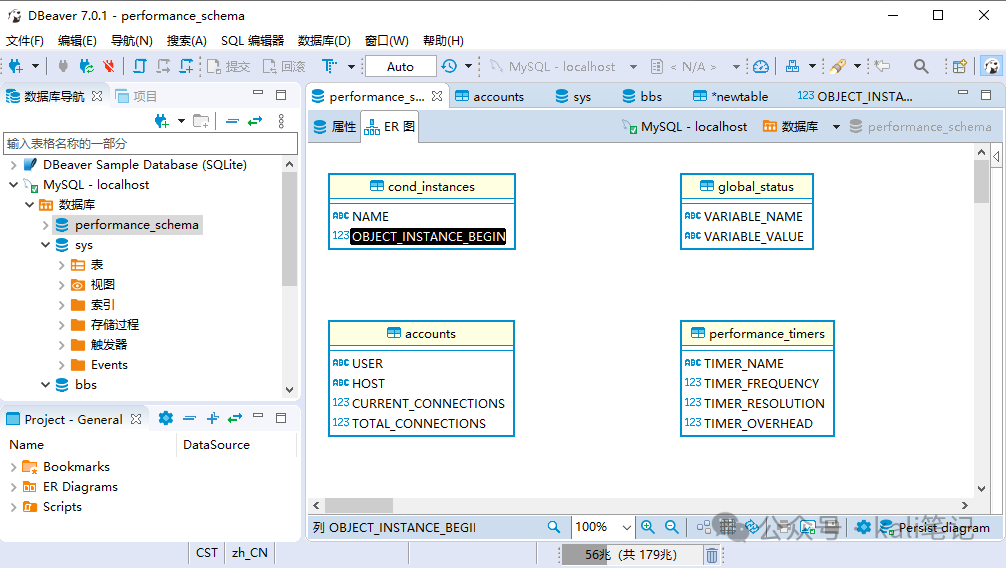Open the 数据库(D) menu
Screen dimensions: 1006x568
(x=324, y=40)
